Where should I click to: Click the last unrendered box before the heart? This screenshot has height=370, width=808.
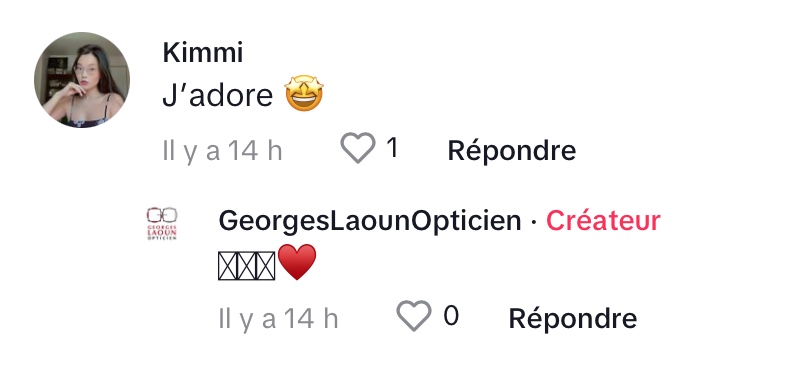click(266, 266)
